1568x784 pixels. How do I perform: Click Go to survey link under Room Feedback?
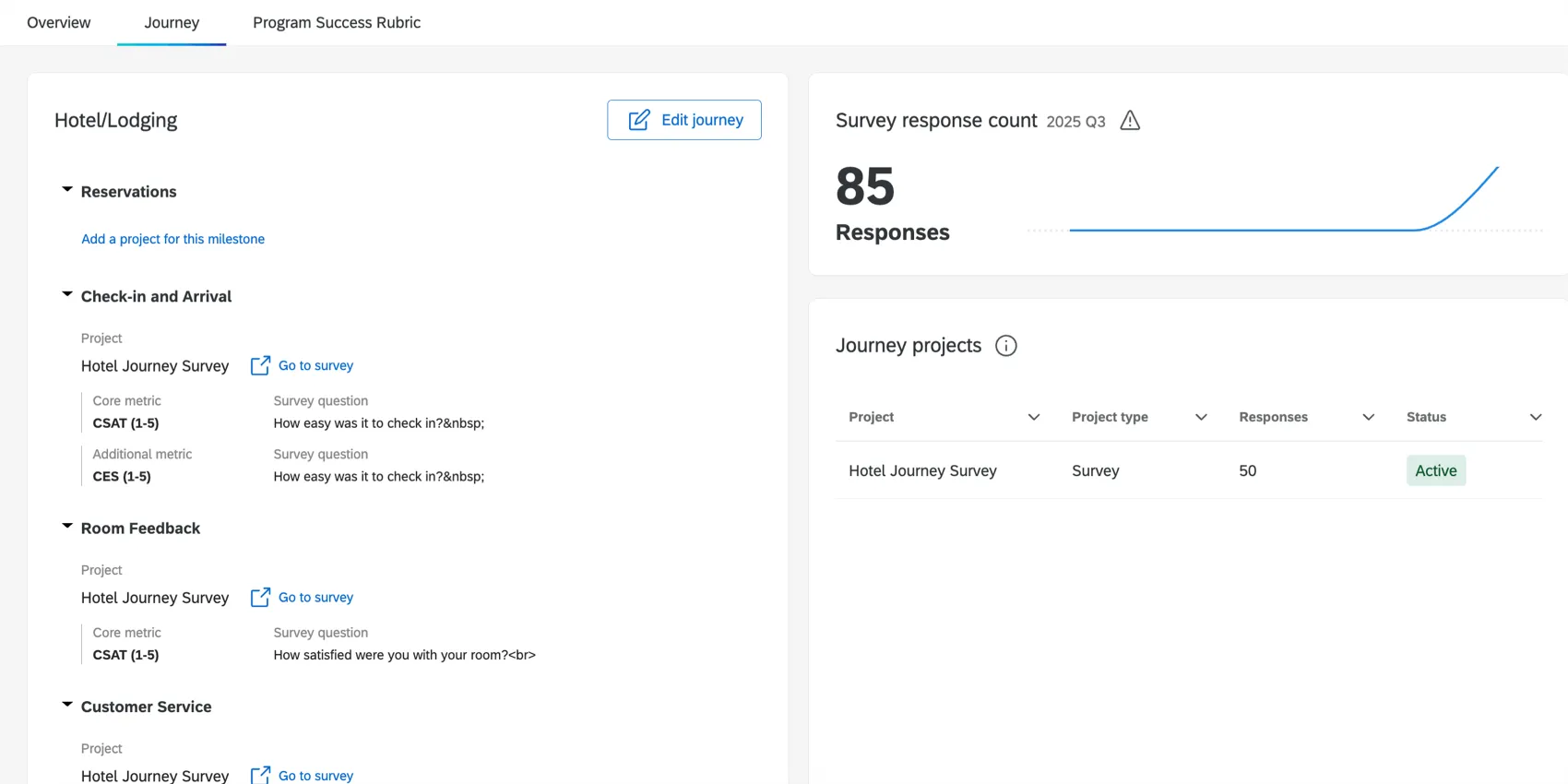click(x=315, y=598)
